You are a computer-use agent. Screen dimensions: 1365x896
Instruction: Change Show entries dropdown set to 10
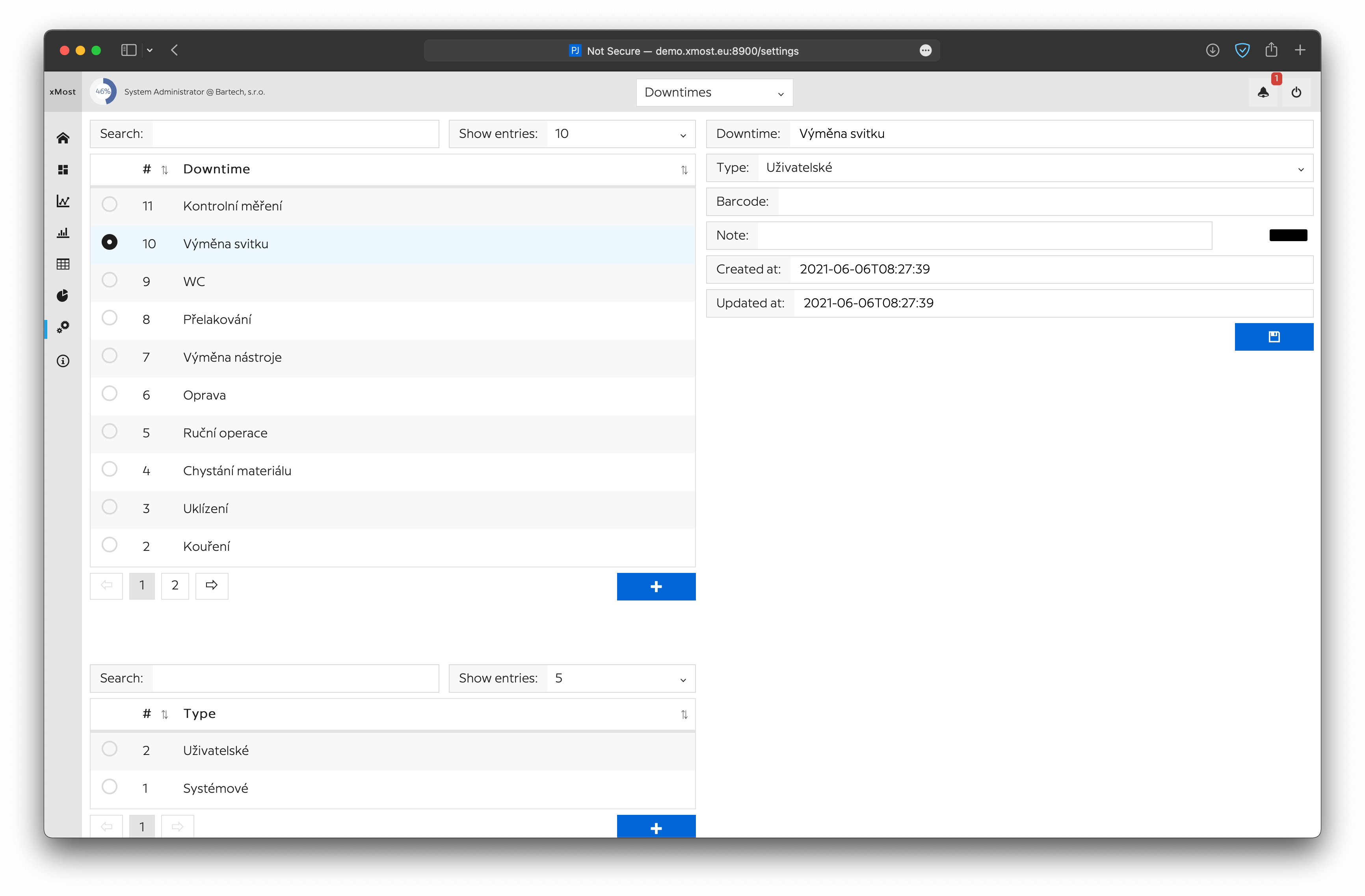point(620,134)
